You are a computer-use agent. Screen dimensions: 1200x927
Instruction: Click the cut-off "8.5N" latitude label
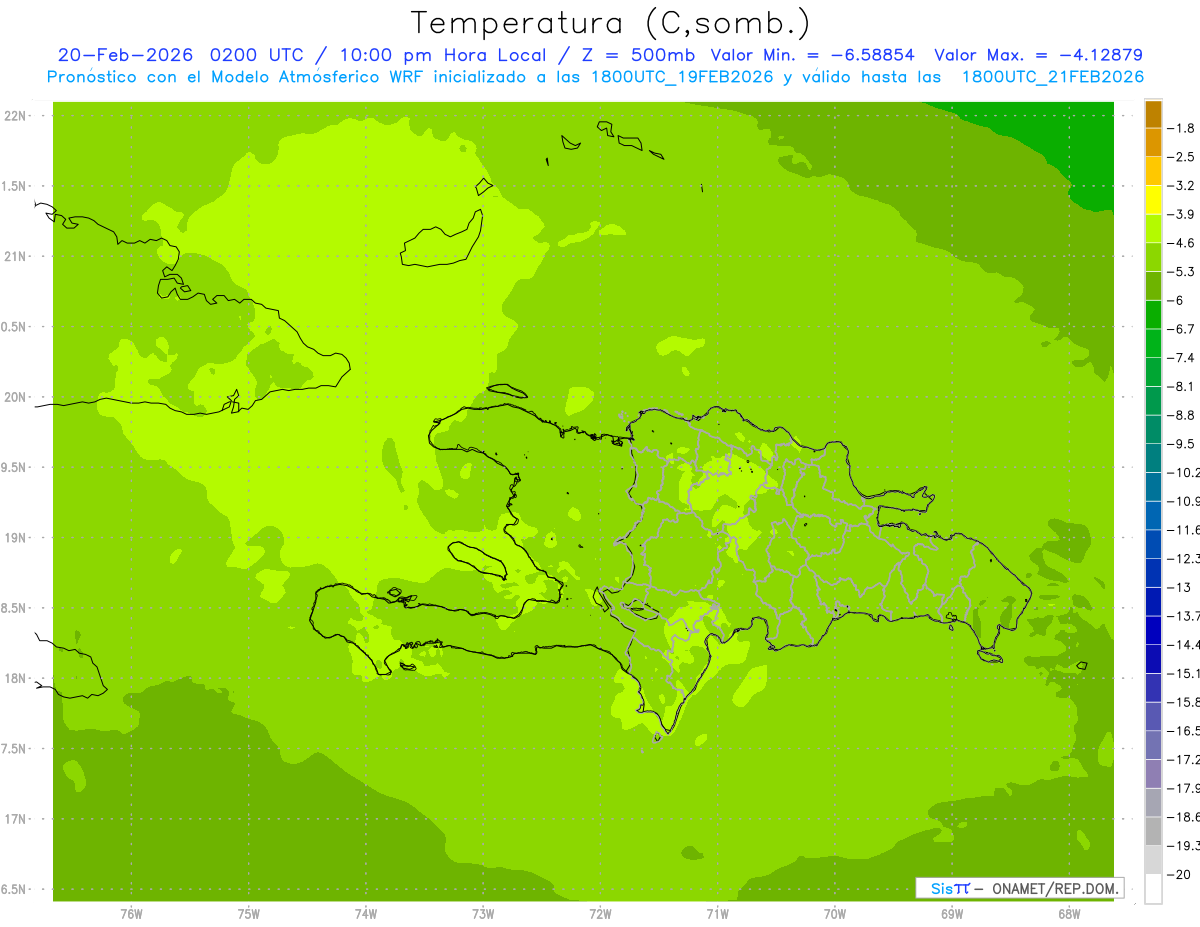click(x=14, y=608)
